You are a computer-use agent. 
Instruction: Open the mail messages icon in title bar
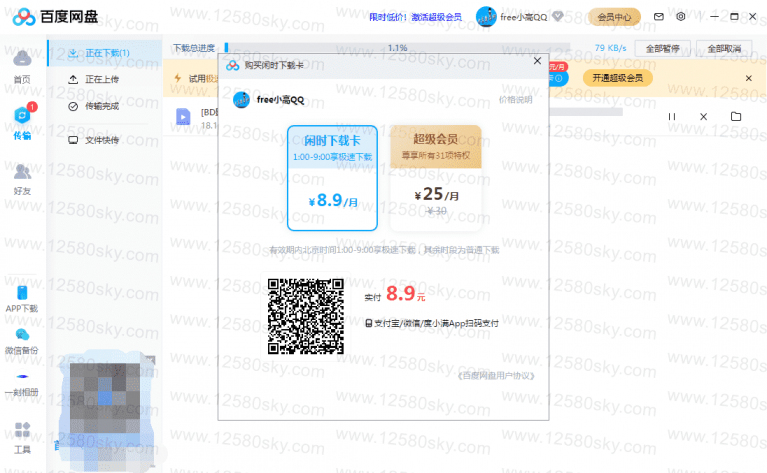(x=659, y=17)
